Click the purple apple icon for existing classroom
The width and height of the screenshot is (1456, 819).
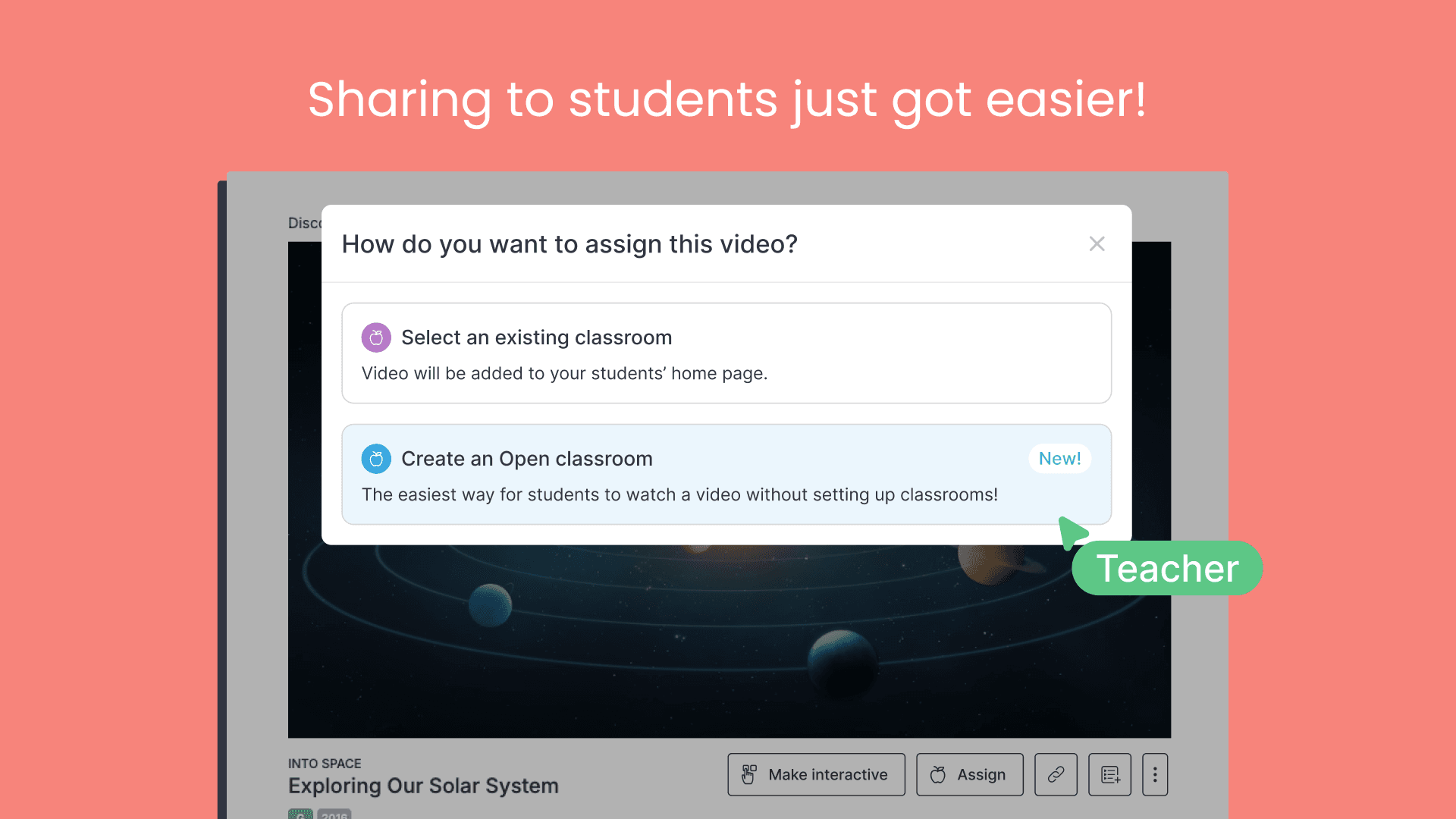376,337
